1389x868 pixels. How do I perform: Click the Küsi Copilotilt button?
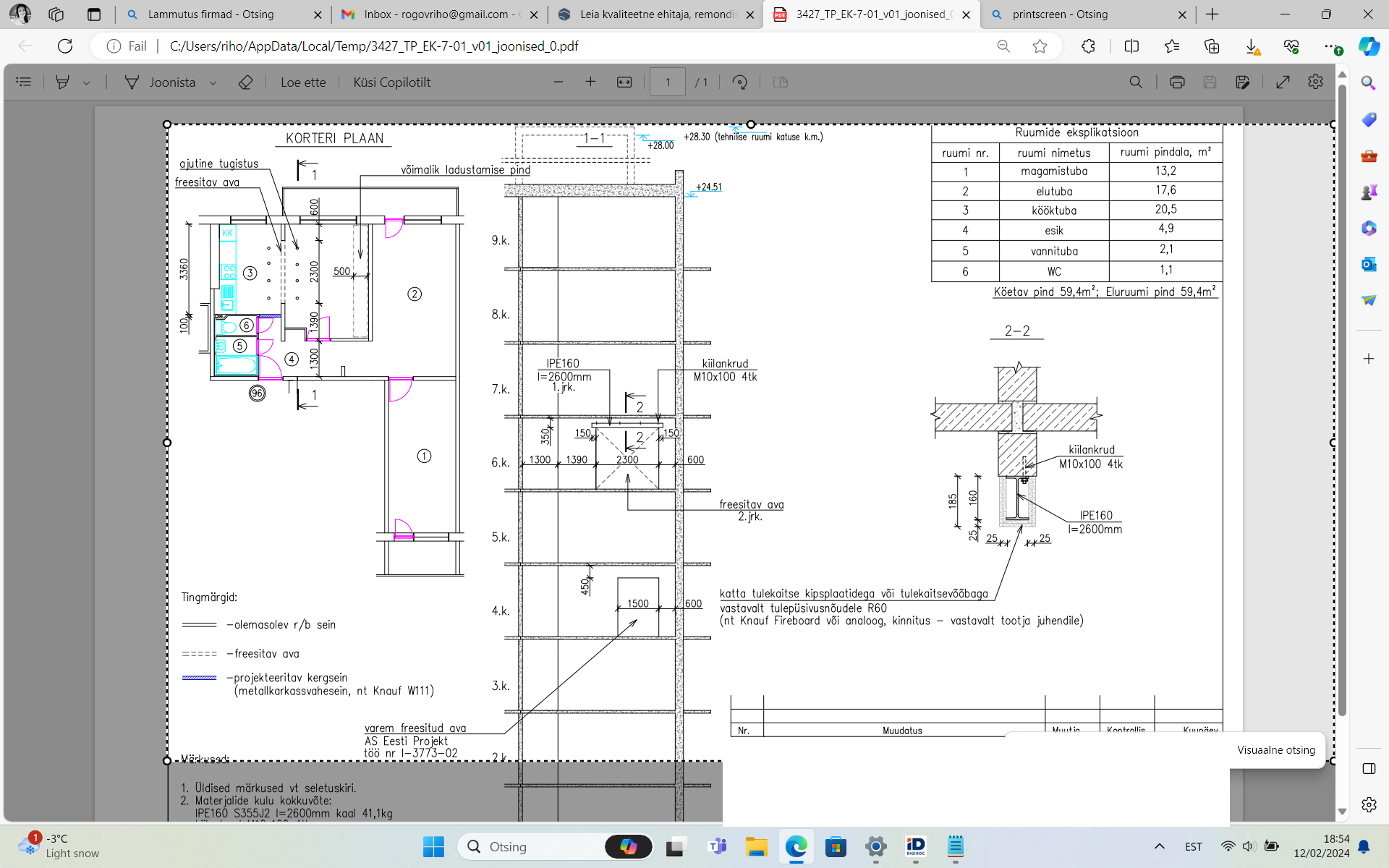[391, 82]
